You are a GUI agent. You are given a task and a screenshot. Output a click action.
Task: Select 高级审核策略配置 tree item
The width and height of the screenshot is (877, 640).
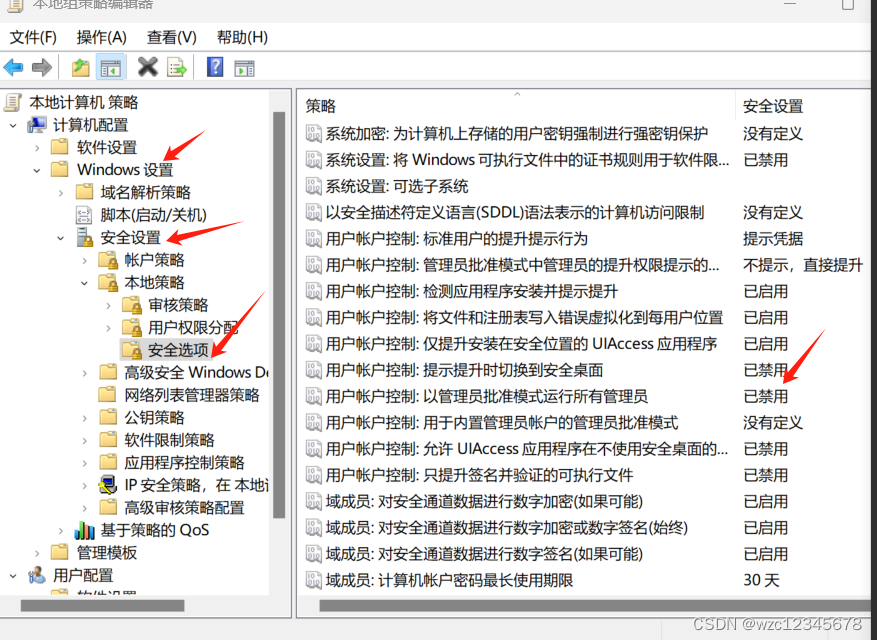point(184,507)
